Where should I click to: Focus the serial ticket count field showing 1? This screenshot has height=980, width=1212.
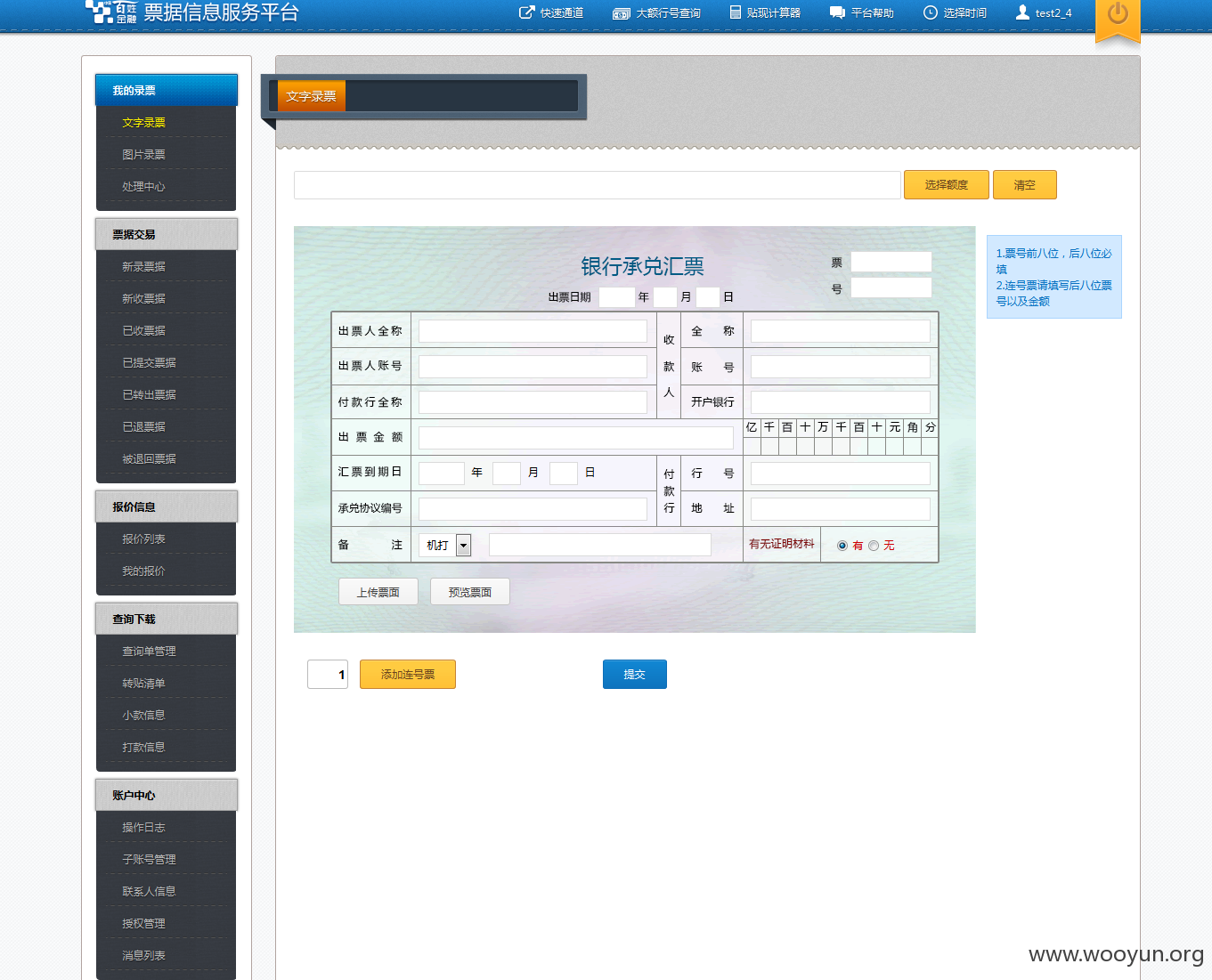point(328,675)
